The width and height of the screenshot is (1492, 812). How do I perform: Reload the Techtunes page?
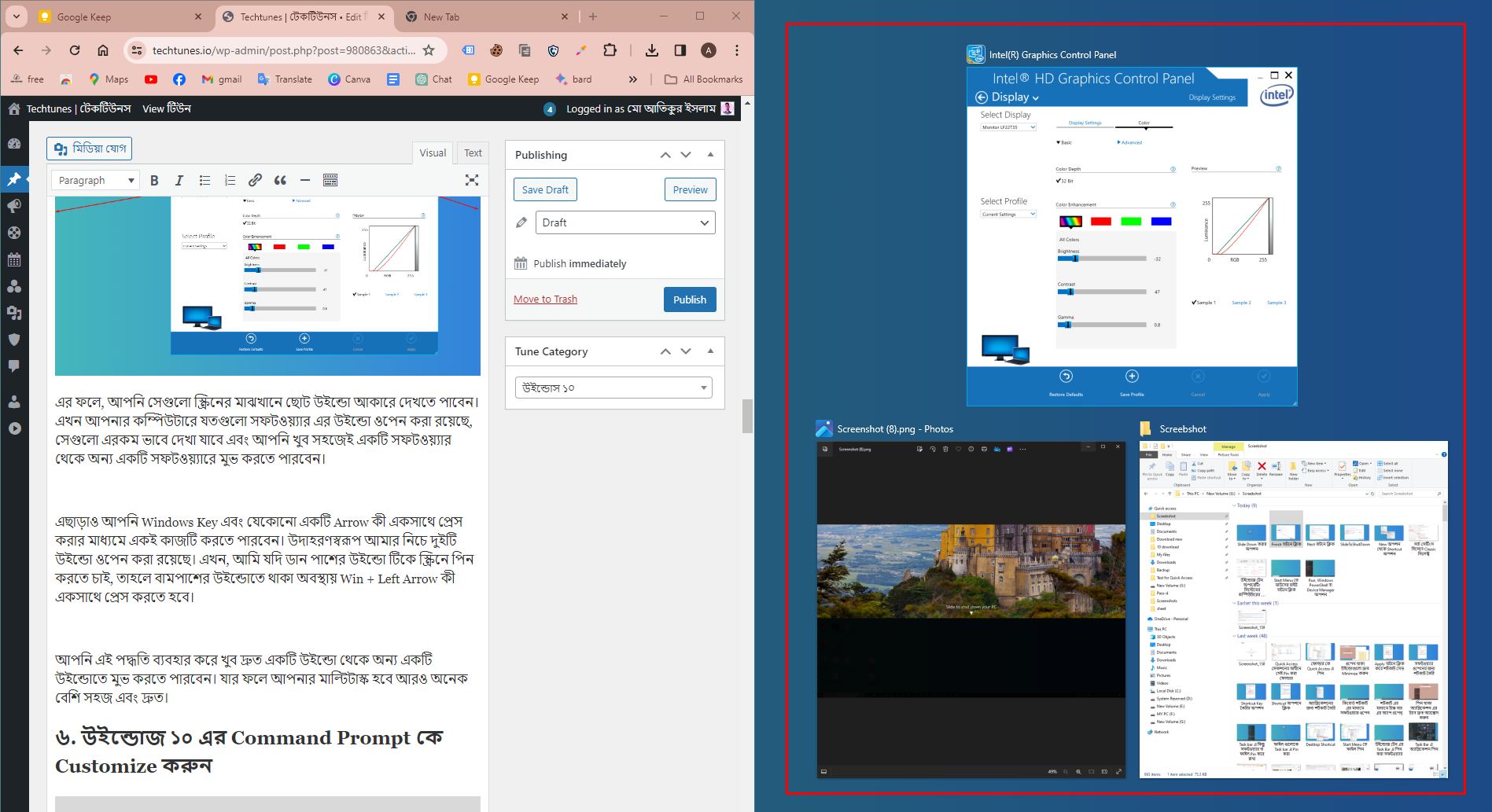click(75, 50)
